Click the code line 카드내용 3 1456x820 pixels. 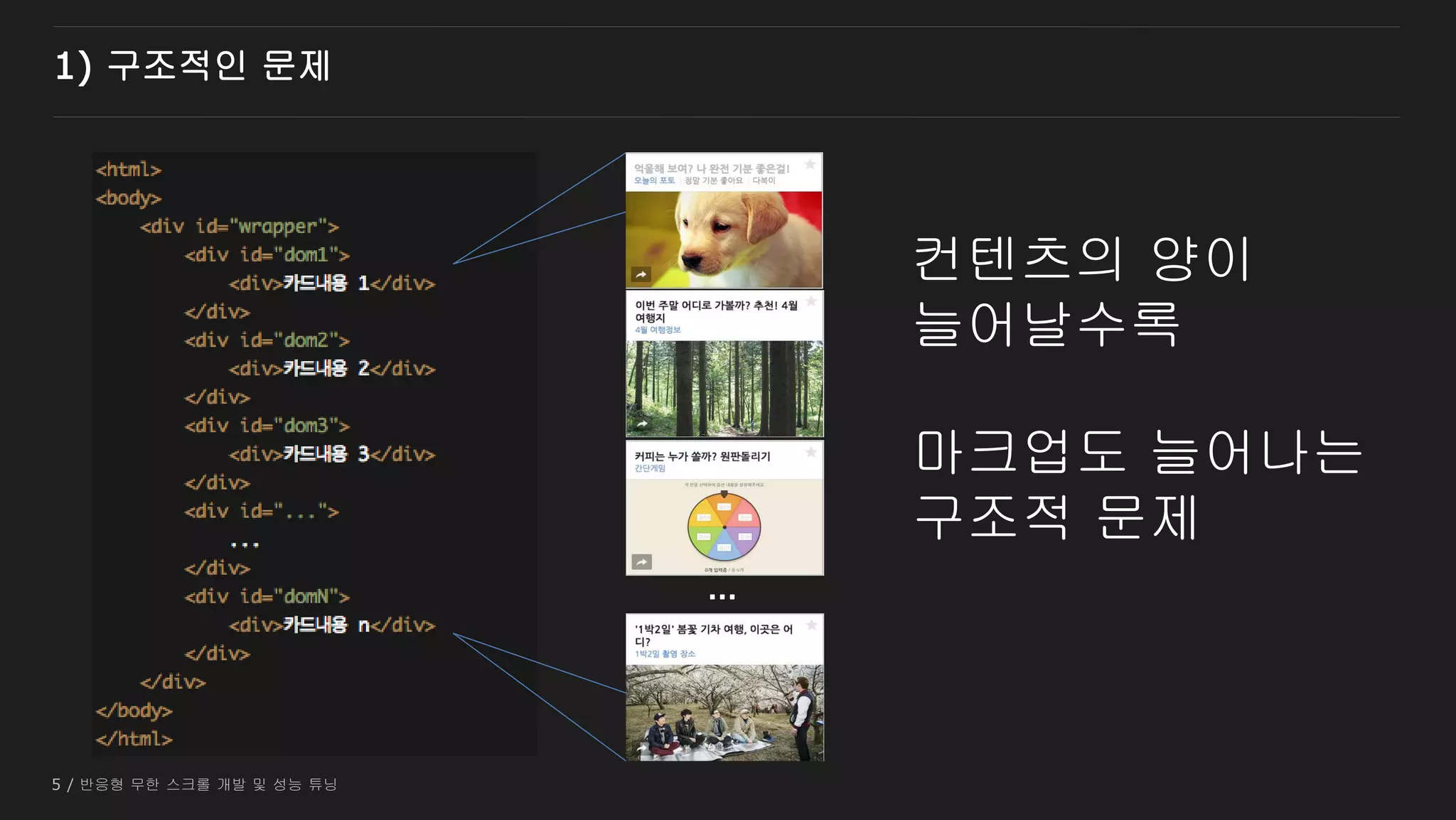tap(332, 454)
